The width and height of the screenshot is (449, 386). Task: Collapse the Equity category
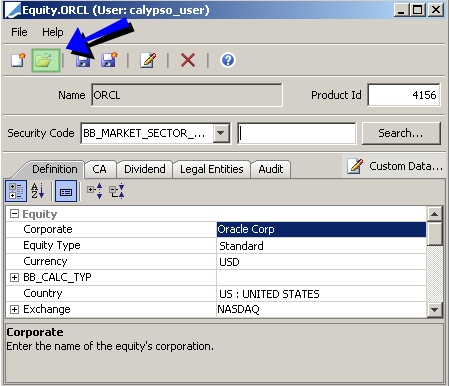pos(14,214)
